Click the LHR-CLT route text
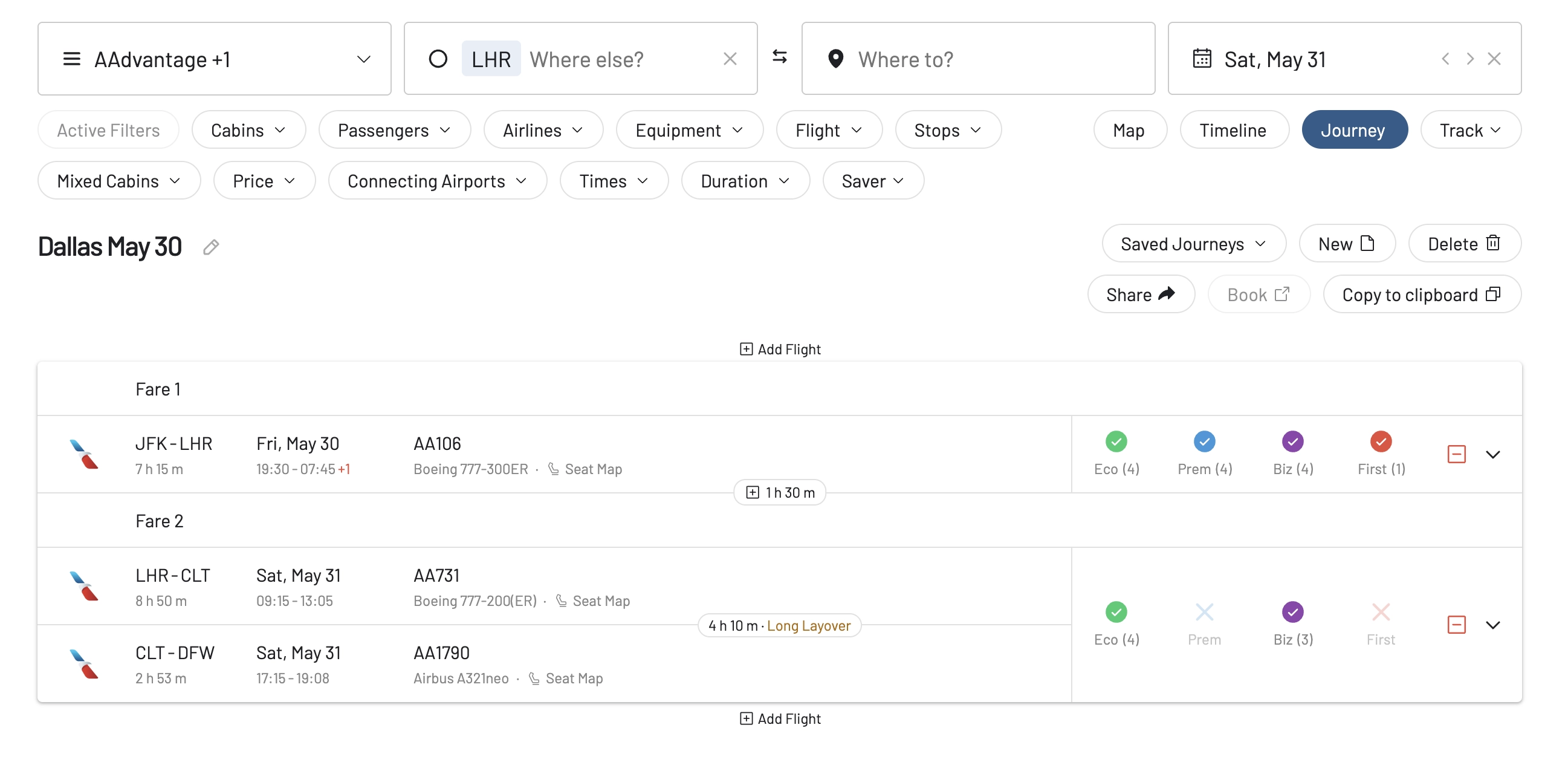This screenshot has height=768, width=1568. (x=172, y=574)
